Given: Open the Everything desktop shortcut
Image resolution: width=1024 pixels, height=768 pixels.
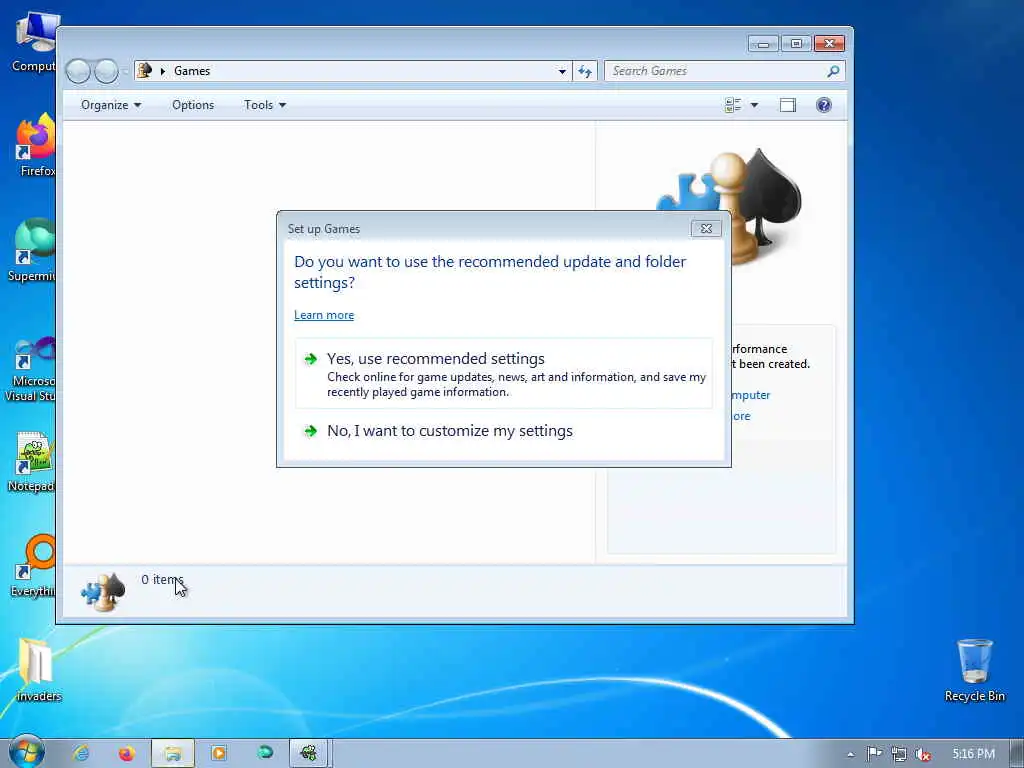Looking at the screenshot, I should [x=34, y=566].
